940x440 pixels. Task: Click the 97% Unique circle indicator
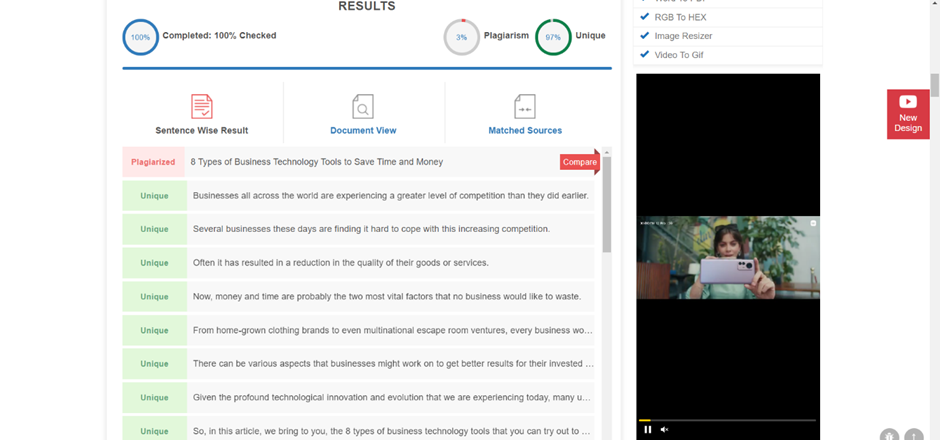coord(553,37)
